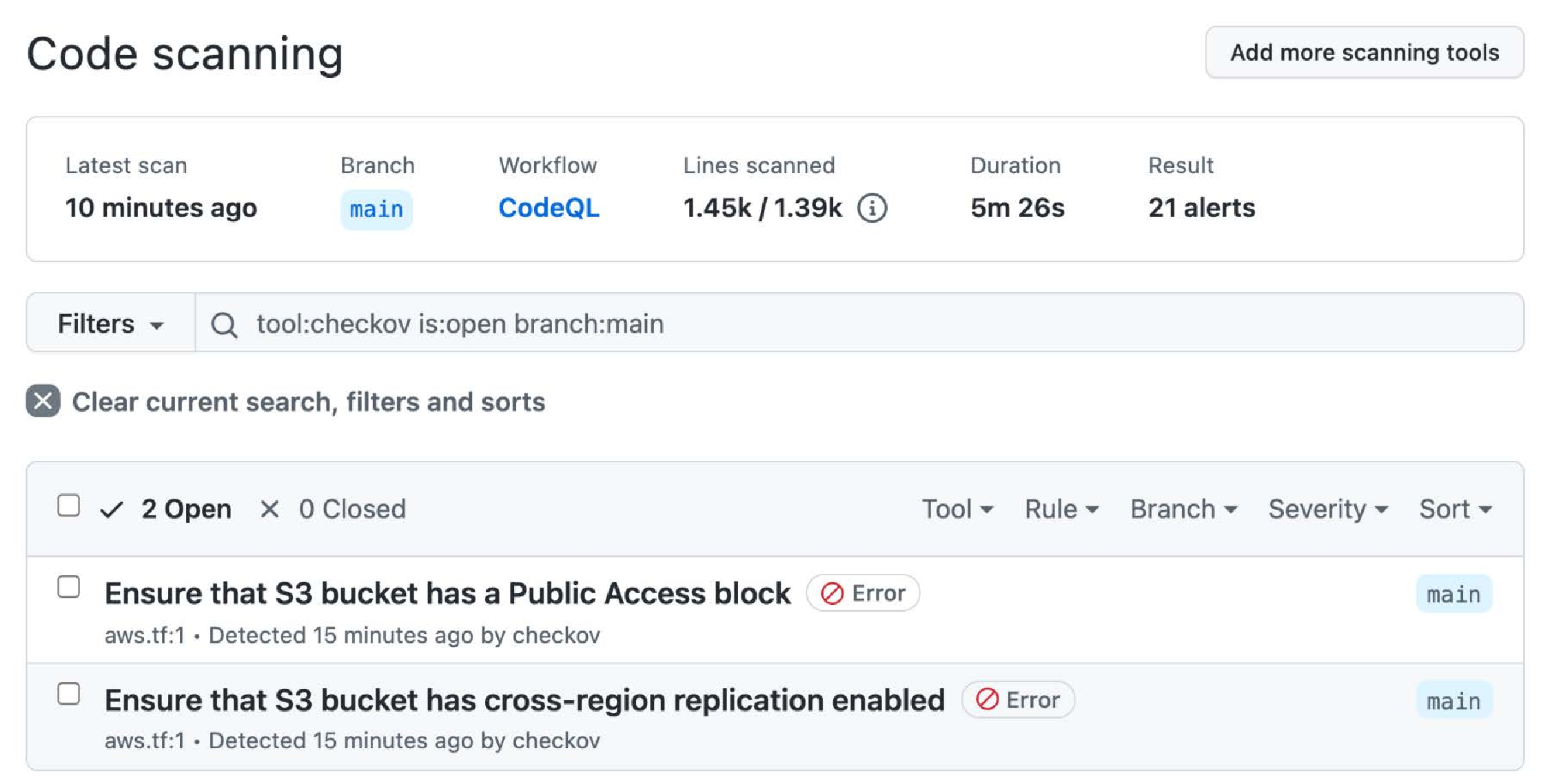Viewport: 1541px width, 784px height.
Task: Click the 1.45k / 1.39k lines scanned value
Action: tap(762, 208)
